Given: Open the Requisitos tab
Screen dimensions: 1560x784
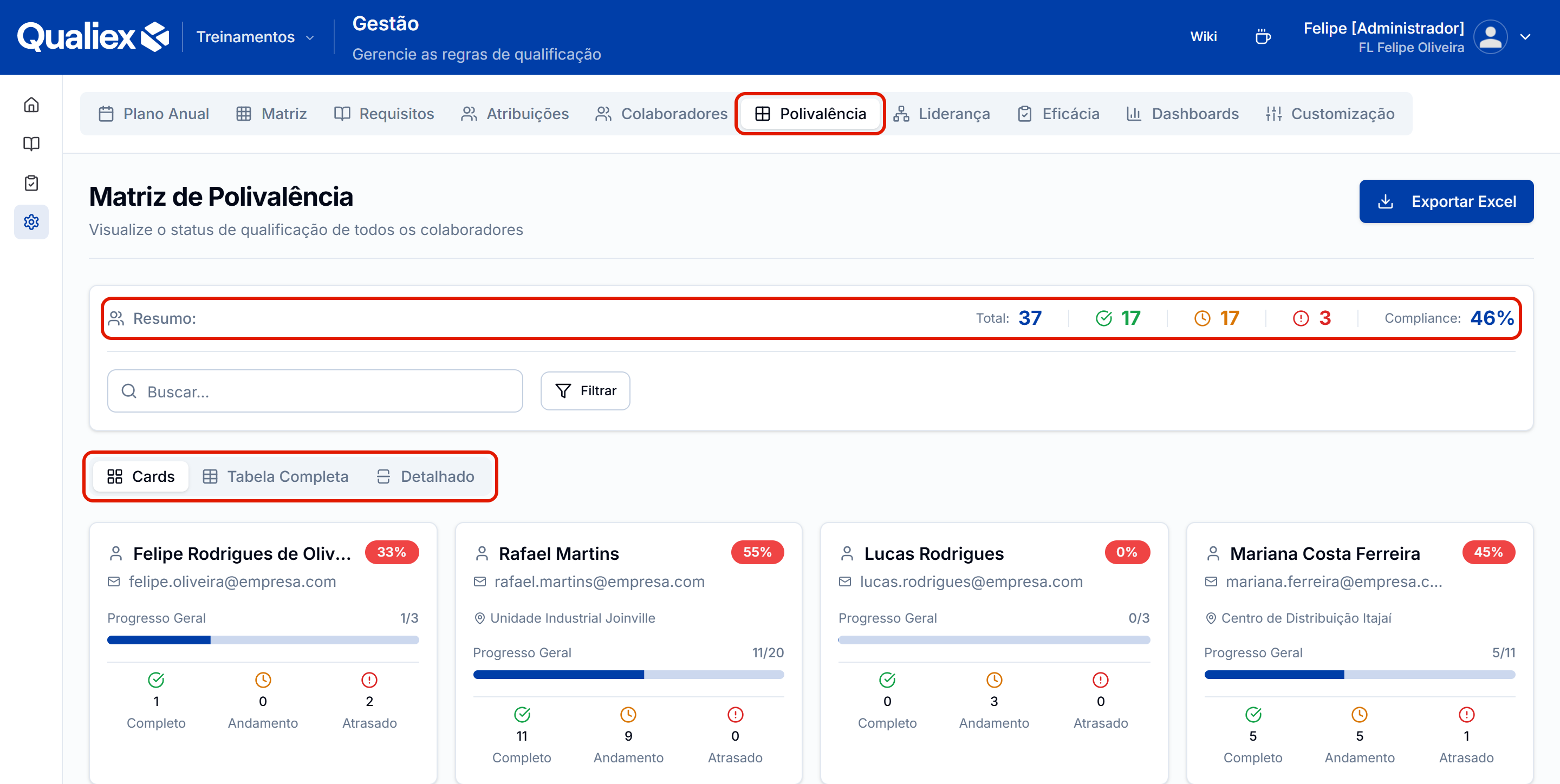Looking at the screenshot, I should (384, 114).
